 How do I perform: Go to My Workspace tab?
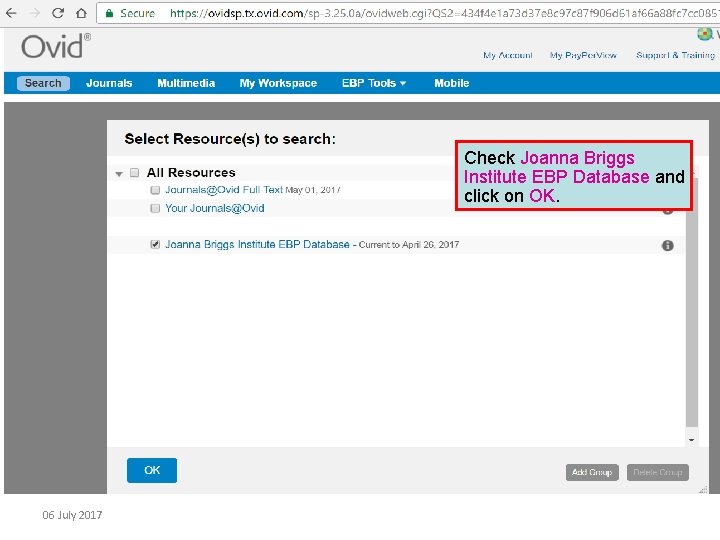coord(278,83)
